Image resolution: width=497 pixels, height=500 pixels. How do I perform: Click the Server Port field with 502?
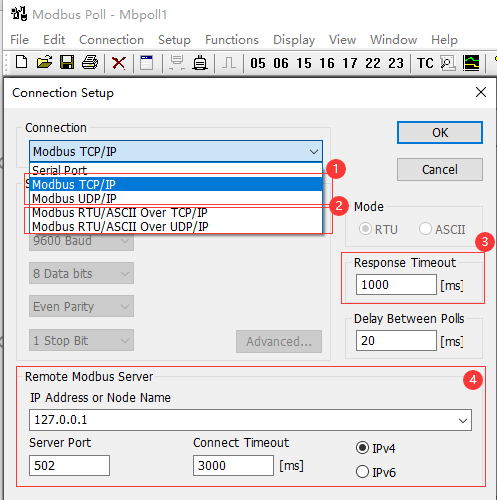pyautogui.click(x=69, y=465)
